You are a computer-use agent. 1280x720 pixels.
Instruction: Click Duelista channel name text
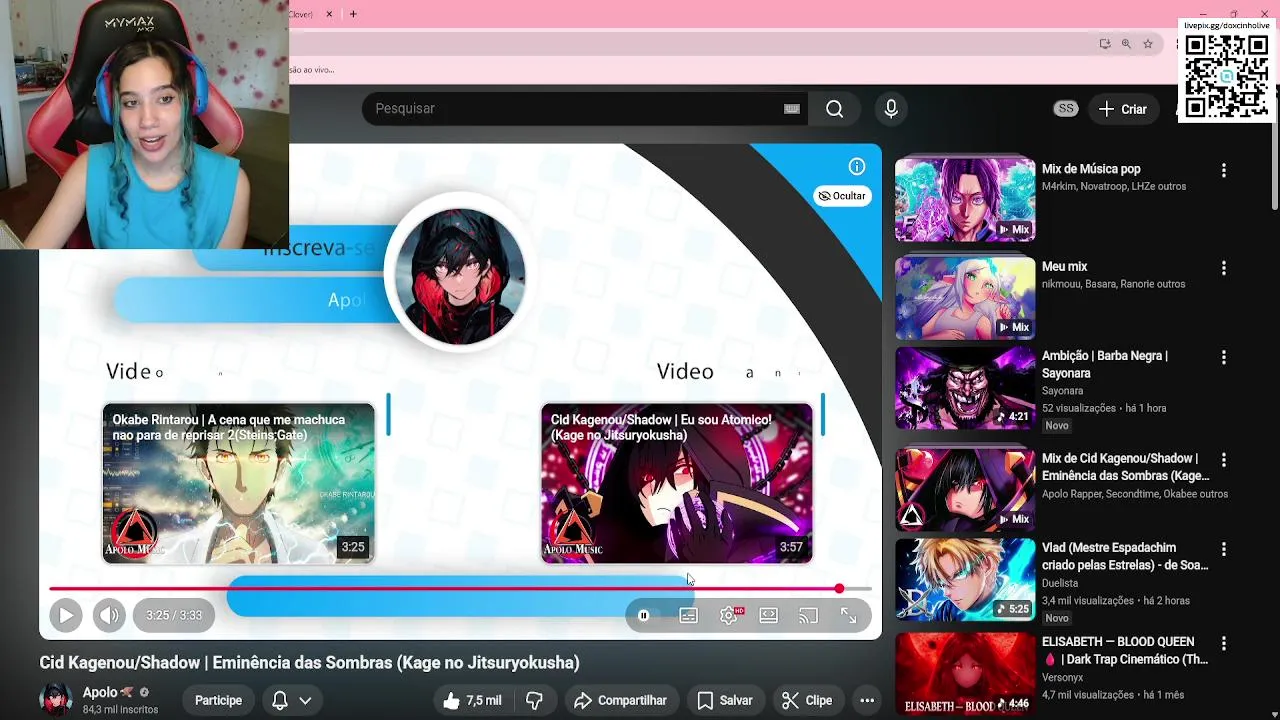pyautogui.click(x=1060, y=583)
